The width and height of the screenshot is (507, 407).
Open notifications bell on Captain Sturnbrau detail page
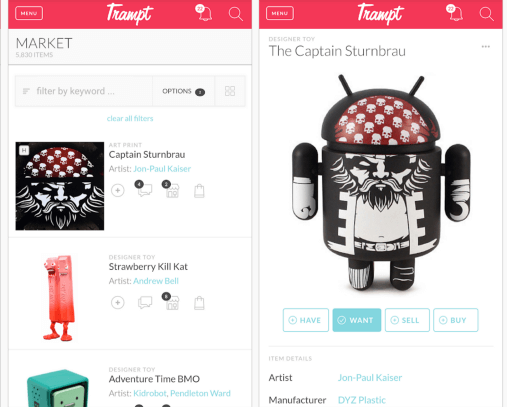(455, 13)
